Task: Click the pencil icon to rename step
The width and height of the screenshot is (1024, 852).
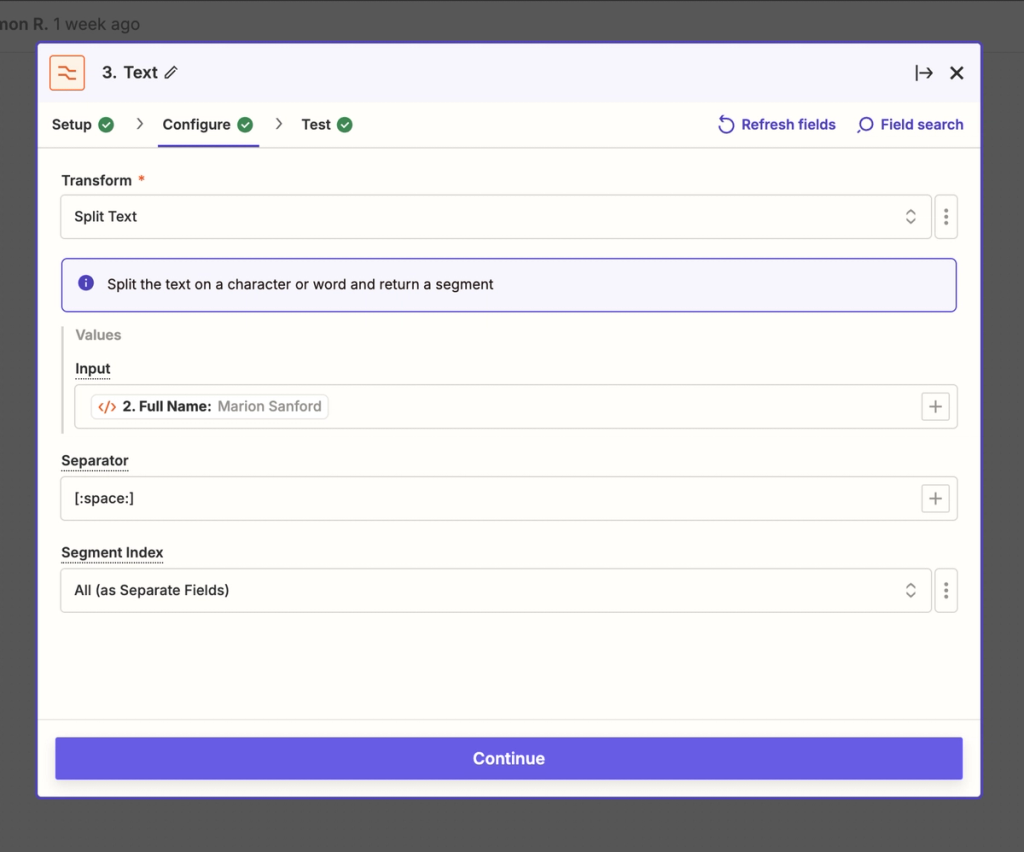Action: pos(171,72)
